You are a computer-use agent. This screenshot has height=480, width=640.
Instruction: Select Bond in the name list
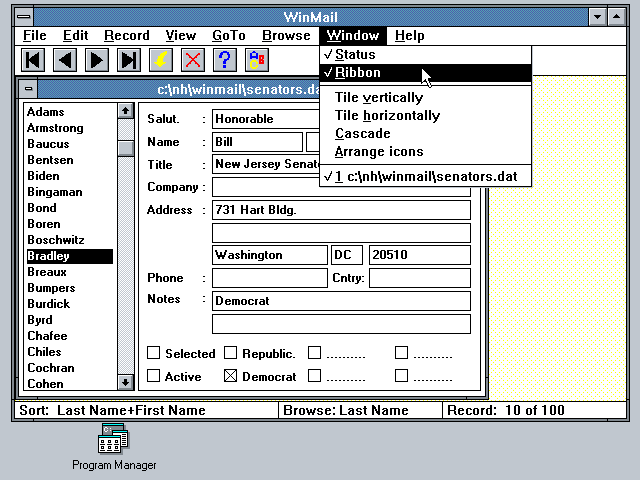(x=69, y=208)
